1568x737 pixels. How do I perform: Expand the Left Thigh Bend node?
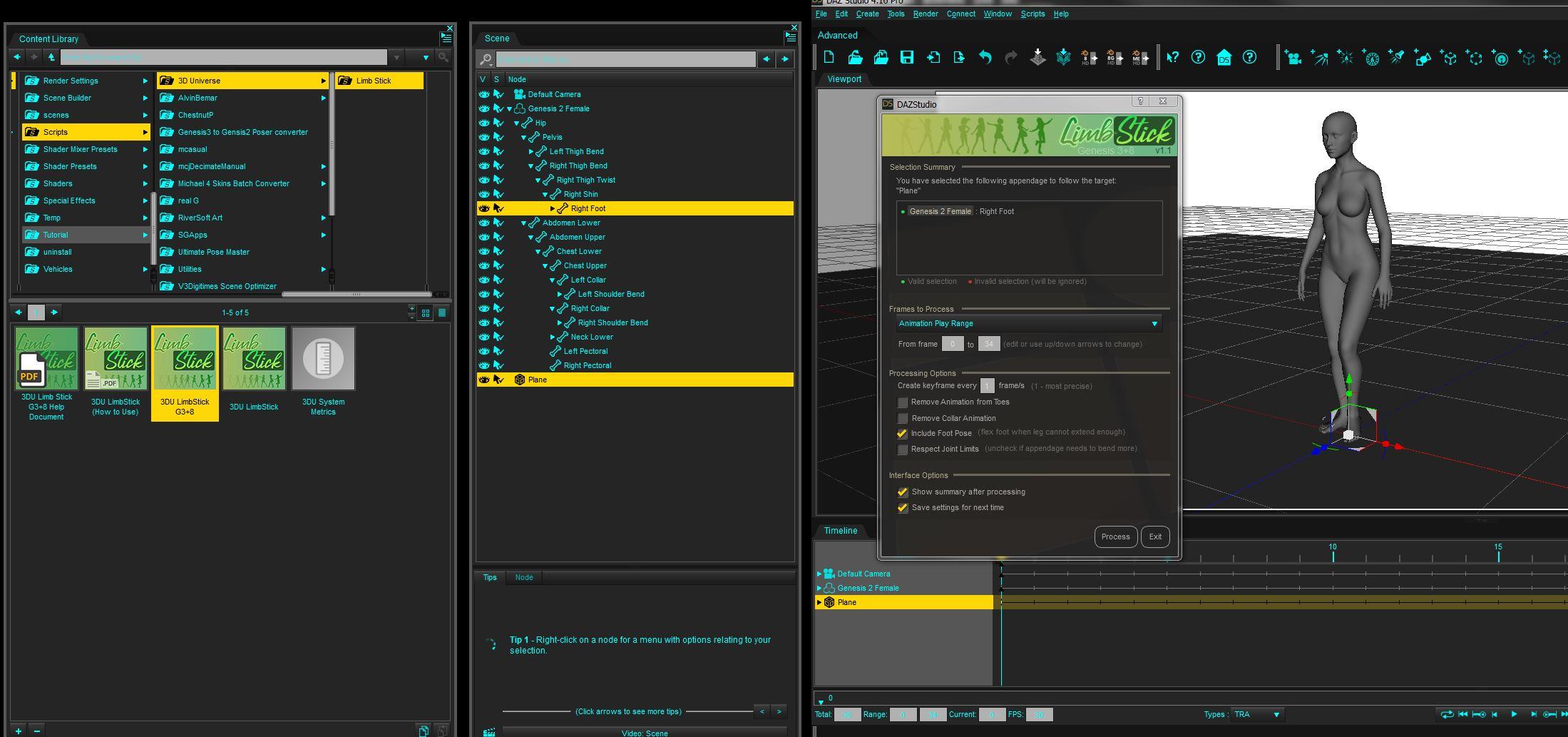[x=531, y=151]
